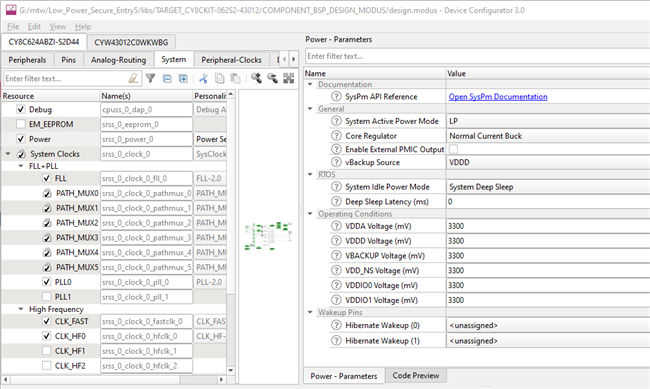The image size is (650, 389).
Task: Open the File menu
Action: tap(13, 27)
